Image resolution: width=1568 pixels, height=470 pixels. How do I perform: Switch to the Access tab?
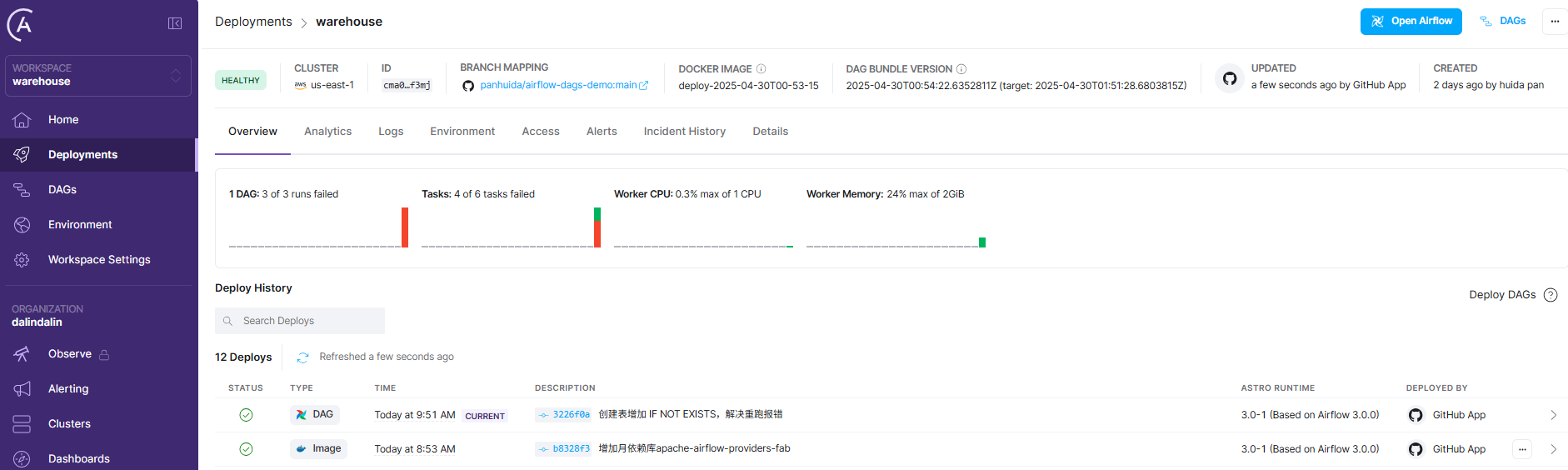pos(541,132)
